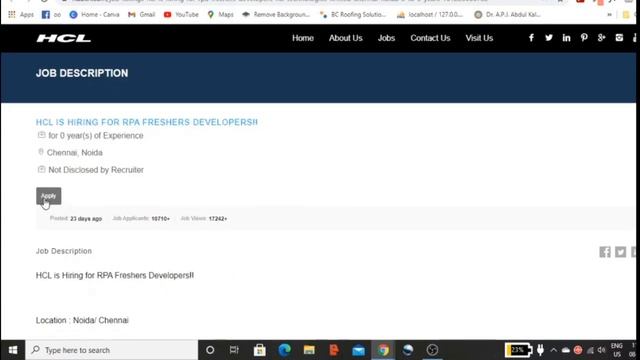640x360 pixels.
Task: Open Contact Us menu item
Action: pyautogui.click(x=430, y=38)
